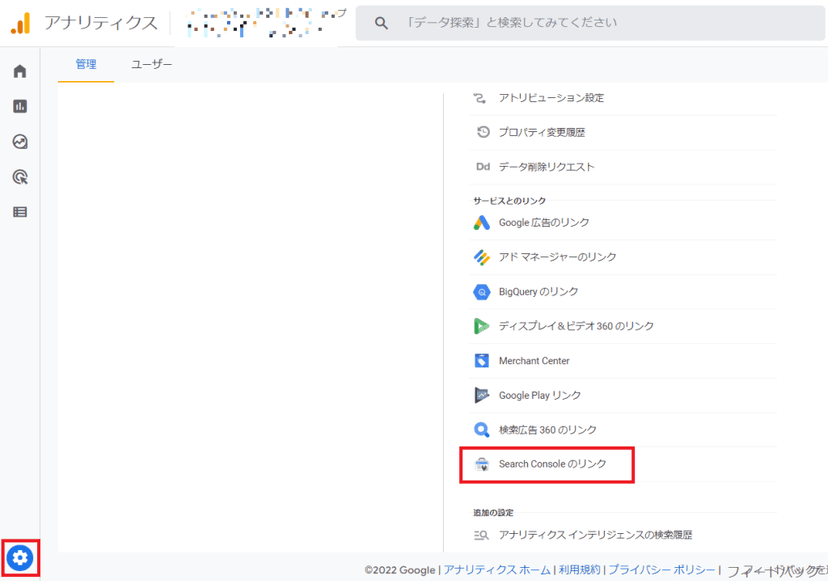
Task: Open the Explore icon in sidebar
Action: pos(20,142)
